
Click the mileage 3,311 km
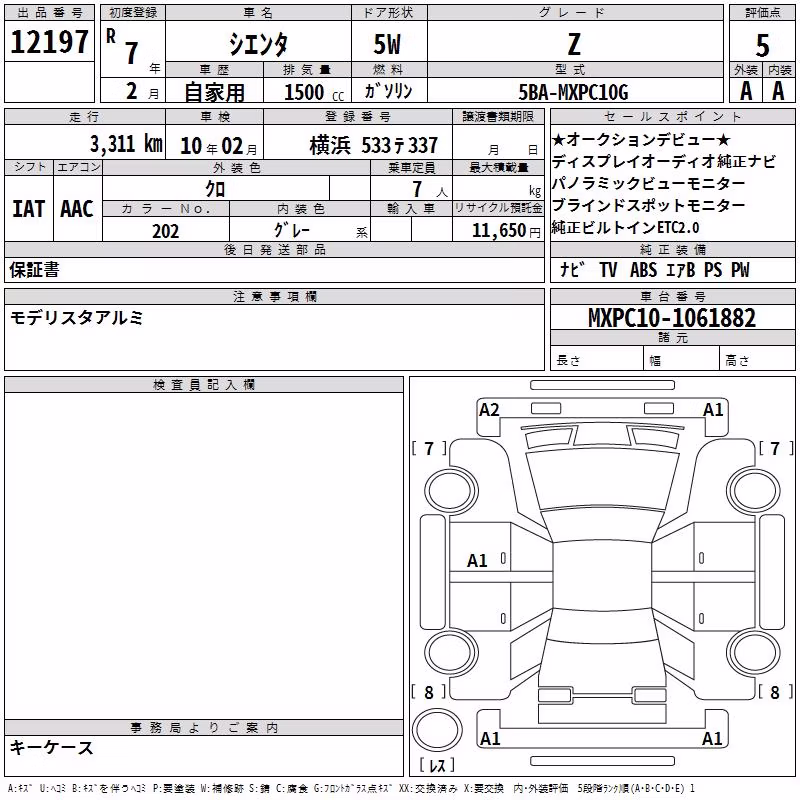coord(126,144)
